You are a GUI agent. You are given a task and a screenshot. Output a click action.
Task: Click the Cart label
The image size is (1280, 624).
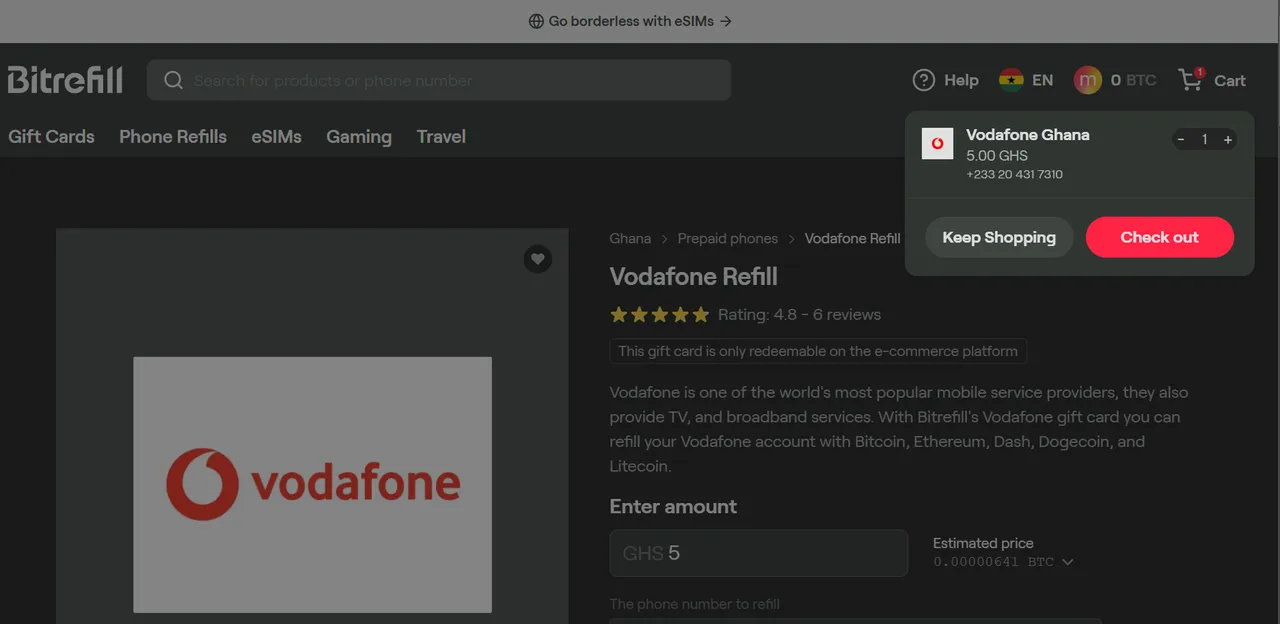coord(1230,81)
